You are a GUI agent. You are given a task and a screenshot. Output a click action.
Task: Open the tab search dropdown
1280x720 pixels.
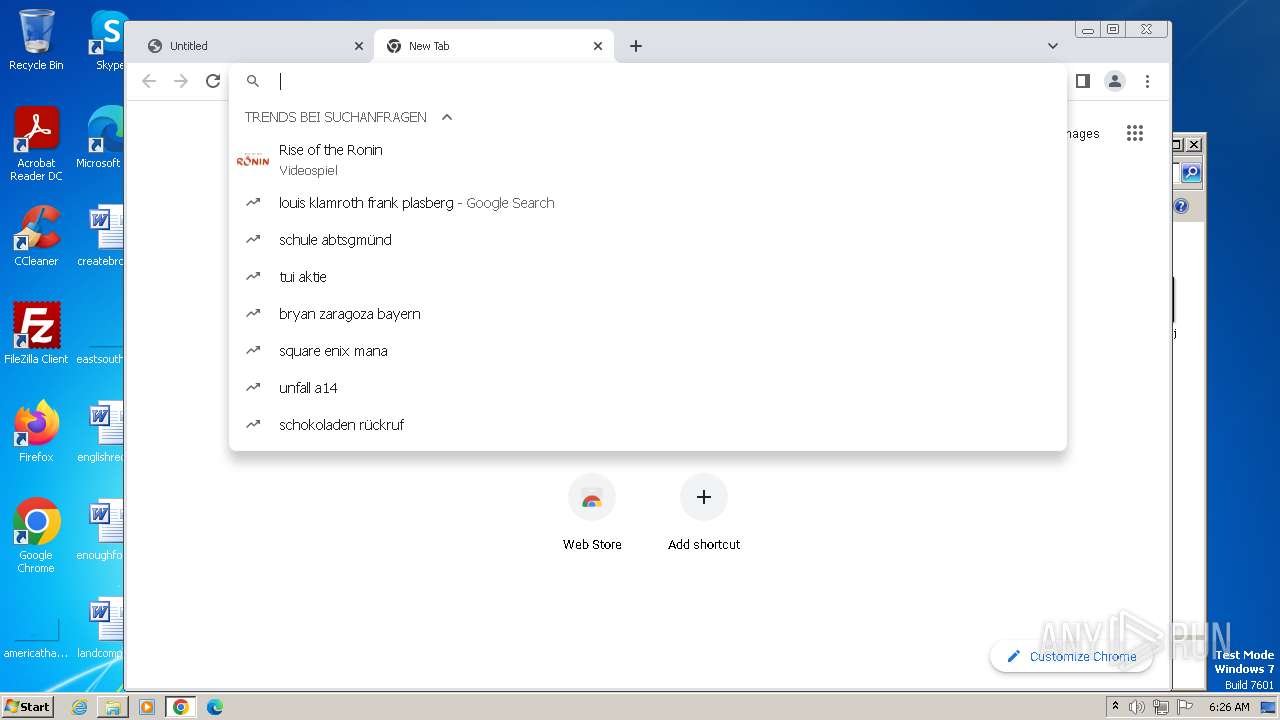[x=1052, y=46]
